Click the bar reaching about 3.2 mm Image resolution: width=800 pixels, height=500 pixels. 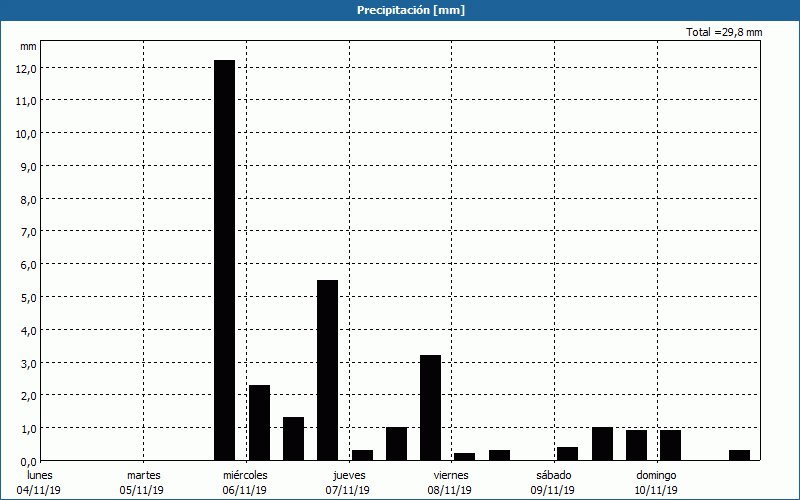[x=431, y=408]
